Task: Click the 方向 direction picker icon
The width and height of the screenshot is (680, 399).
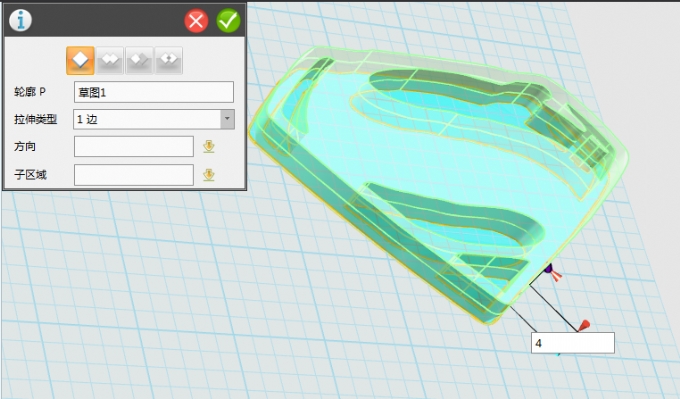Action: point(209,147)
